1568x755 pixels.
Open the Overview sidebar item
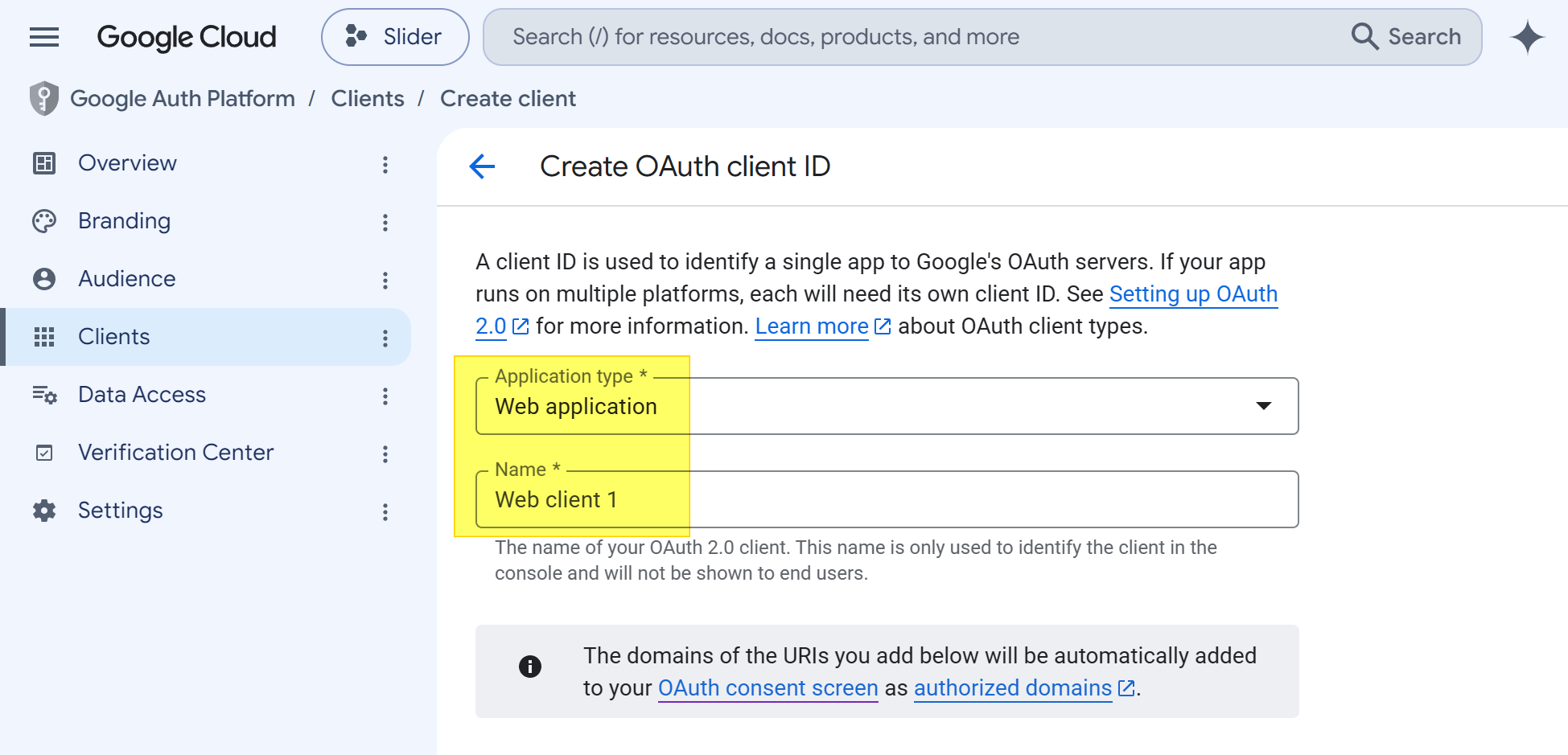(206, 163)
